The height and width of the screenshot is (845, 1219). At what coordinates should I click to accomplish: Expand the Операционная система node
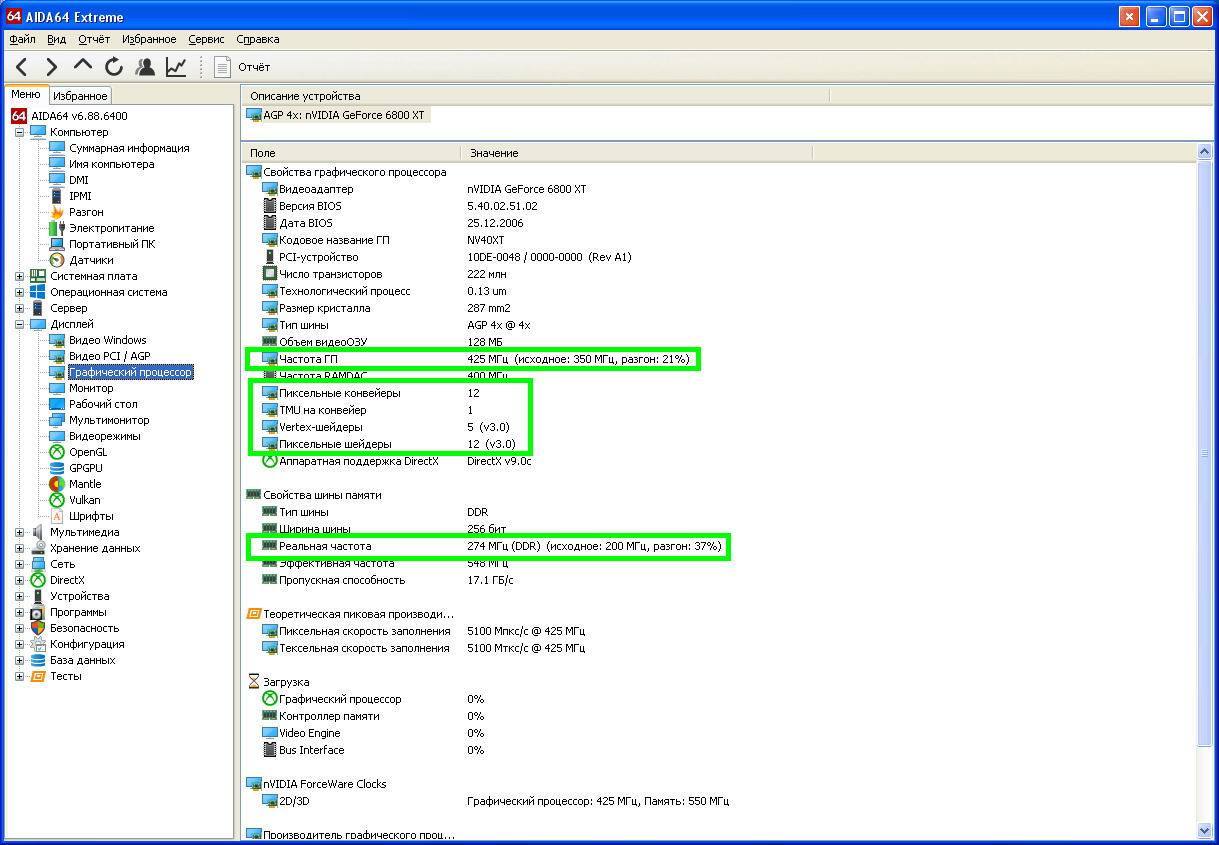pos(19,292)
